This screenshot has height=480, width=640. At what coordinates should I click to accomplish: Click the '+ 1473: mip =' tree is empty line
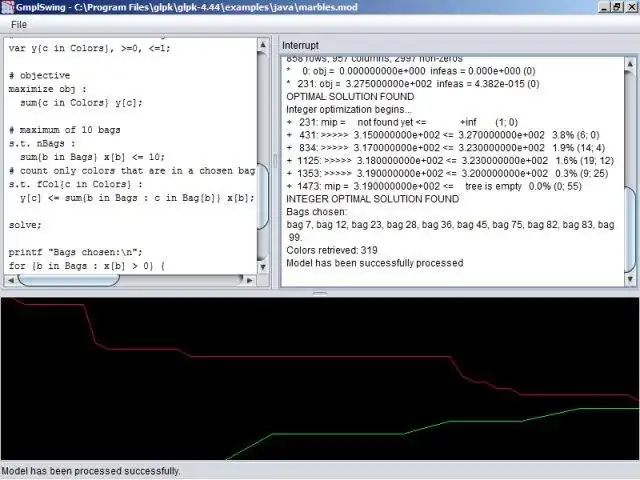click(x=434, y=186)
